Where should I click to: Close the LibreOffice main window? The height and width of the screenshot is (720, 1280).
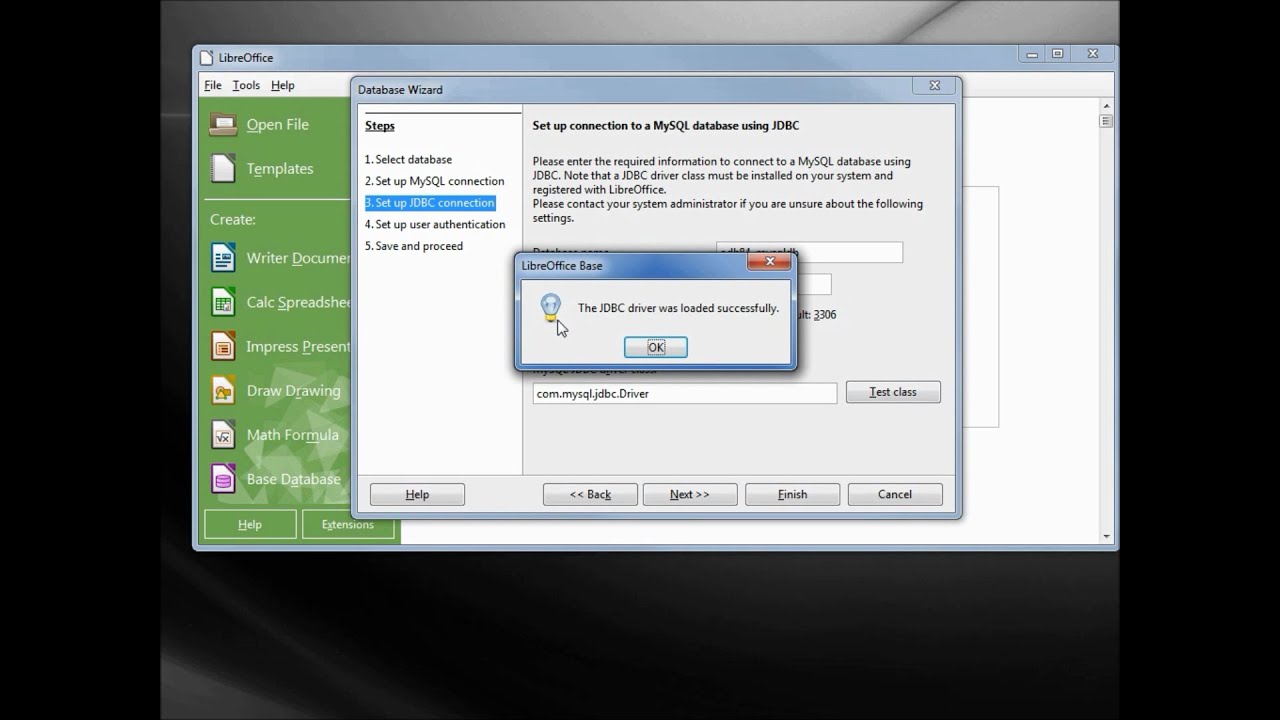click(1093, 54)
